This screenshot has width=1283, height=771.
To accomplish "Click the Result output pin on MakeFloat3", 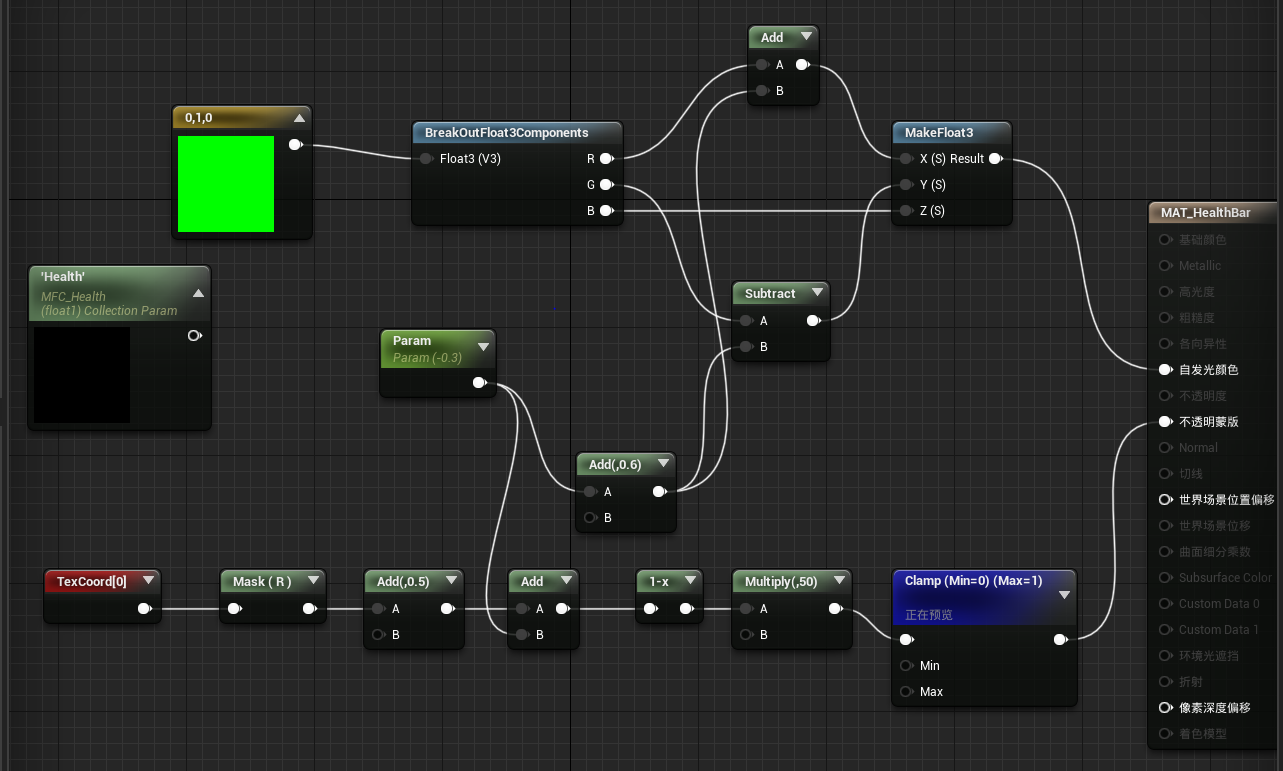I will [x=994, y=159].
